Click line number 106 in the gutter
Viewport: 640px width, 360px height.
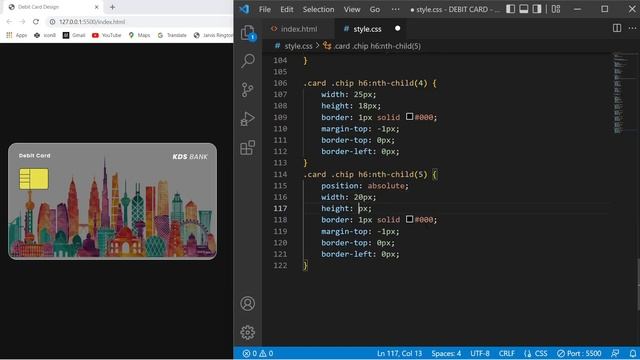pos(280,83)
